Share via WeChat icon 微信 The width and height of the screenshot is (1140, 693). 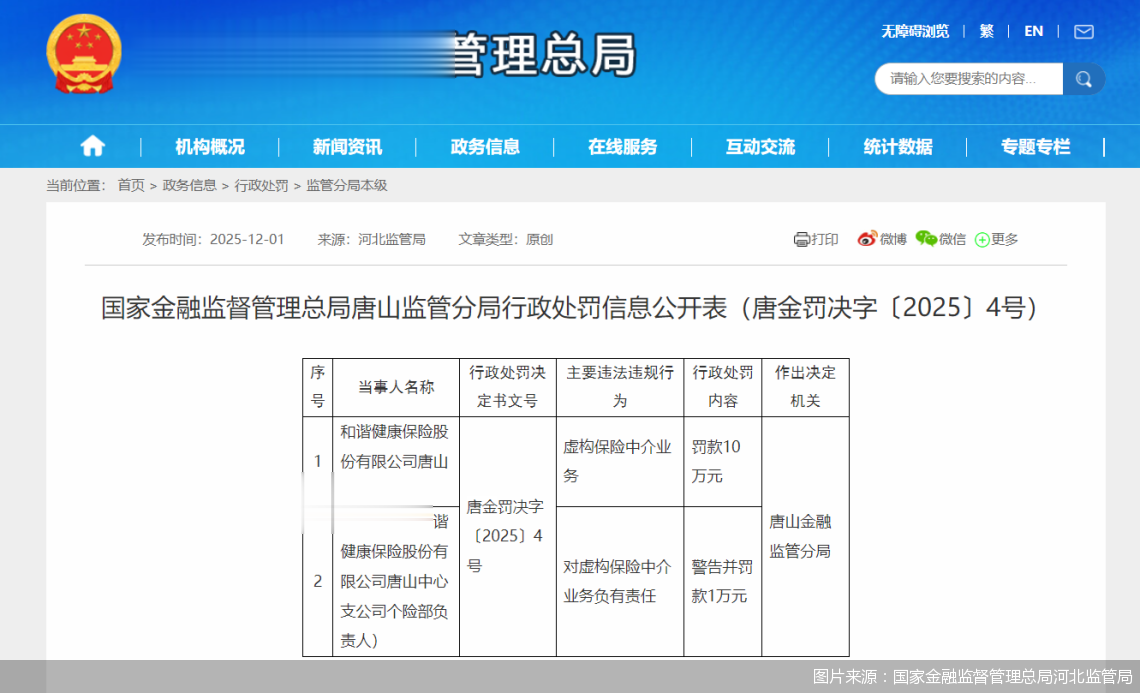click(940, 239)
